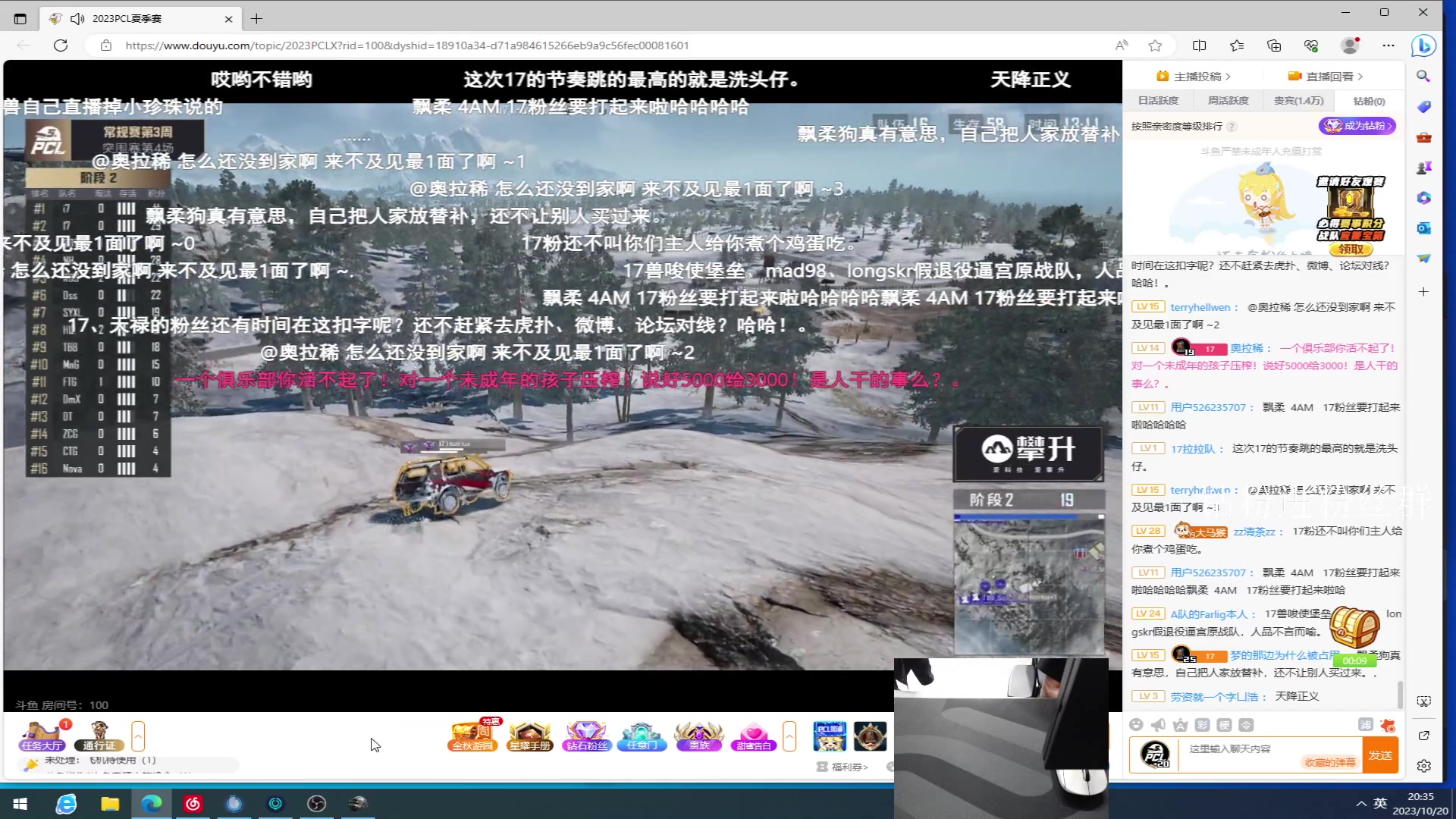Screen dimensions: 1456x819
Task: Open Edge sidebar Outlook icon
Action: (x=1423, y=228)
